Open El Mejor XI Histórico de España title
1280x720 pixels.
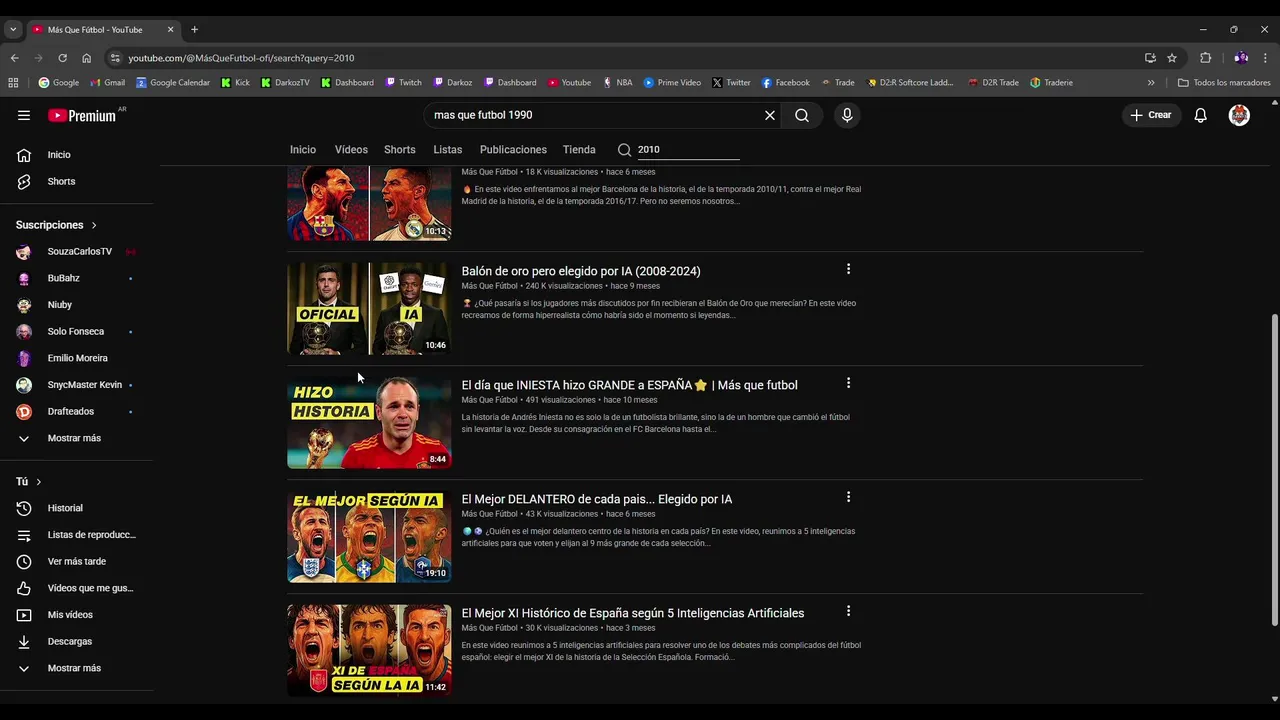633,613
